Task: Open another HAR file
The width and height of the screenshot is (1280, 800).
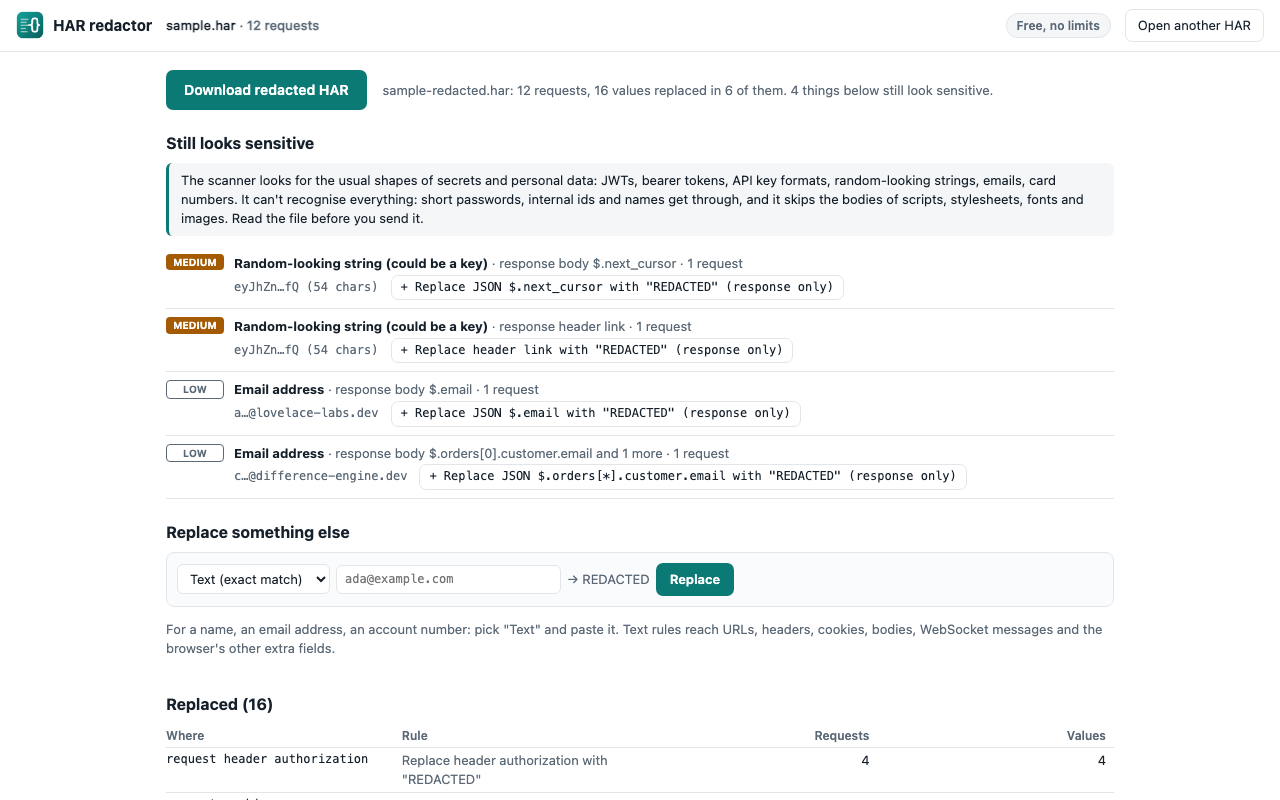Action: pyautogui.click(x=1194, y=26)
